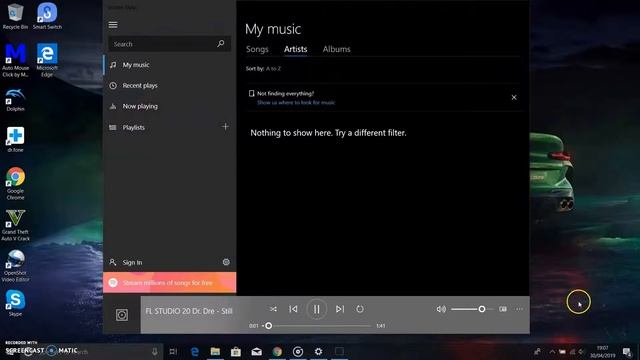This screenshot has height=360, width=640.
Task: Open Dolphin desktop icon
Action: (16, 100)
